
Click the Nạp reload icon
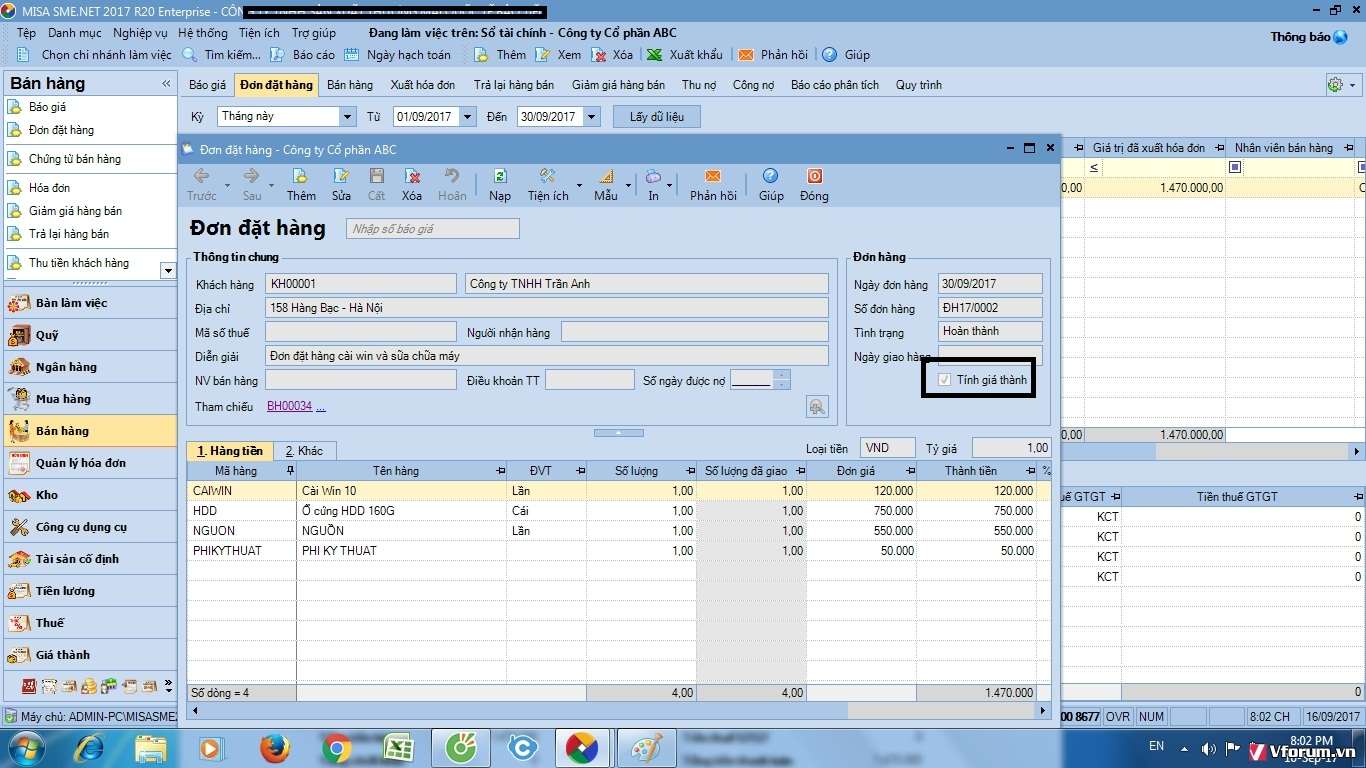[500, 178]
